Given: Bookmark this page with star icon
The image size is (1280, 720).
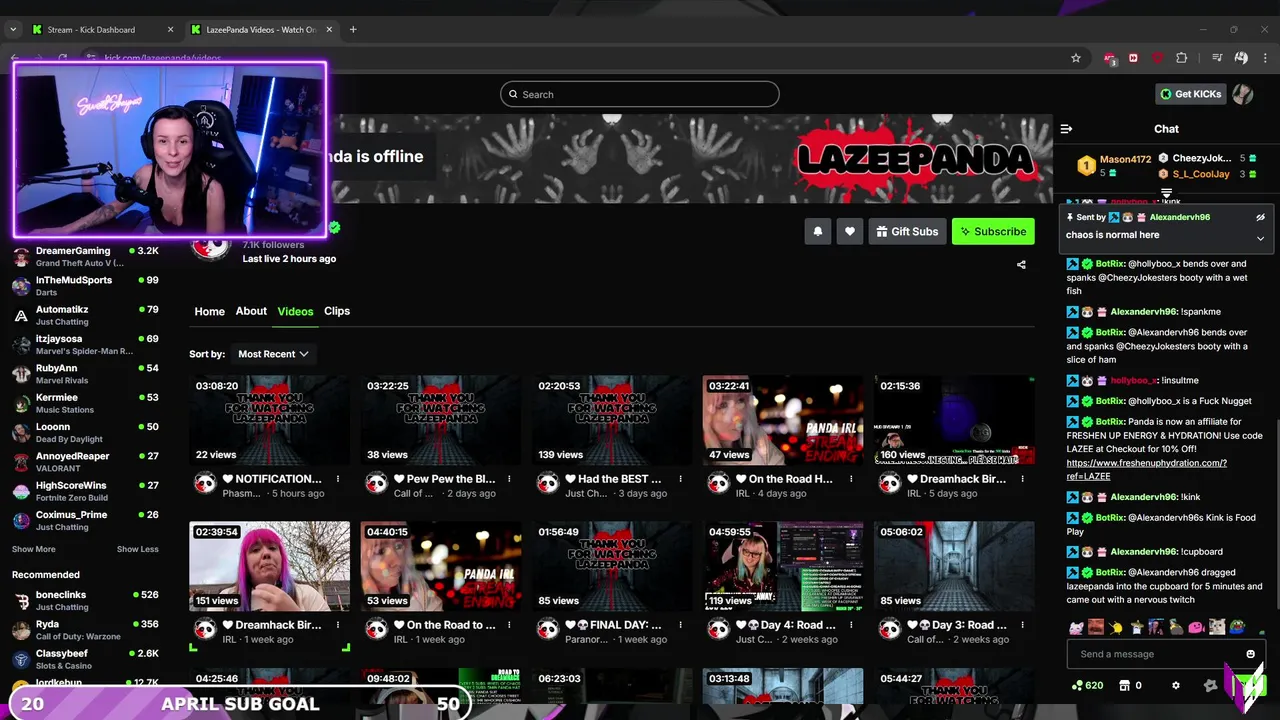Looking at the screenshot, I should coord(1076,58).
